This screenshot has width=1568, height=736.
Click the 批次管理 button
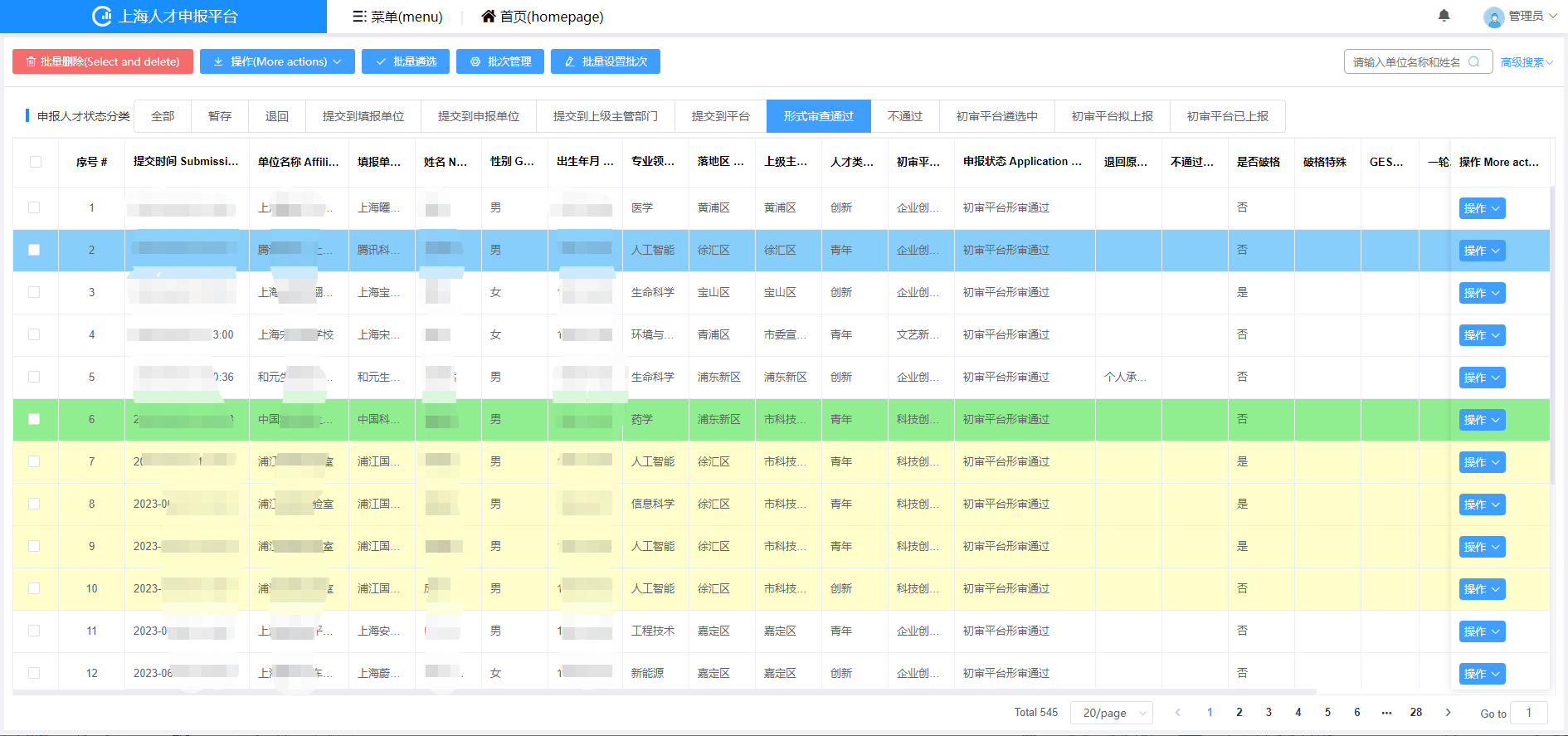tap(500, 61)
